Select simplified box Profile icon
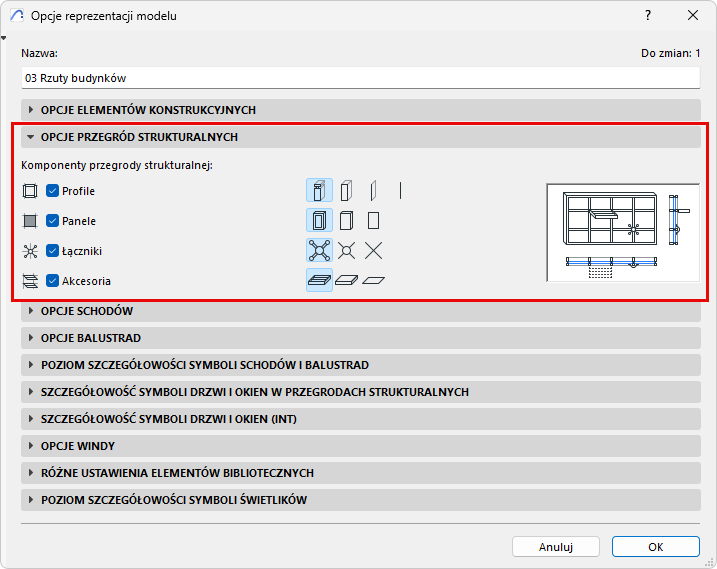 [x=346, y=190]
